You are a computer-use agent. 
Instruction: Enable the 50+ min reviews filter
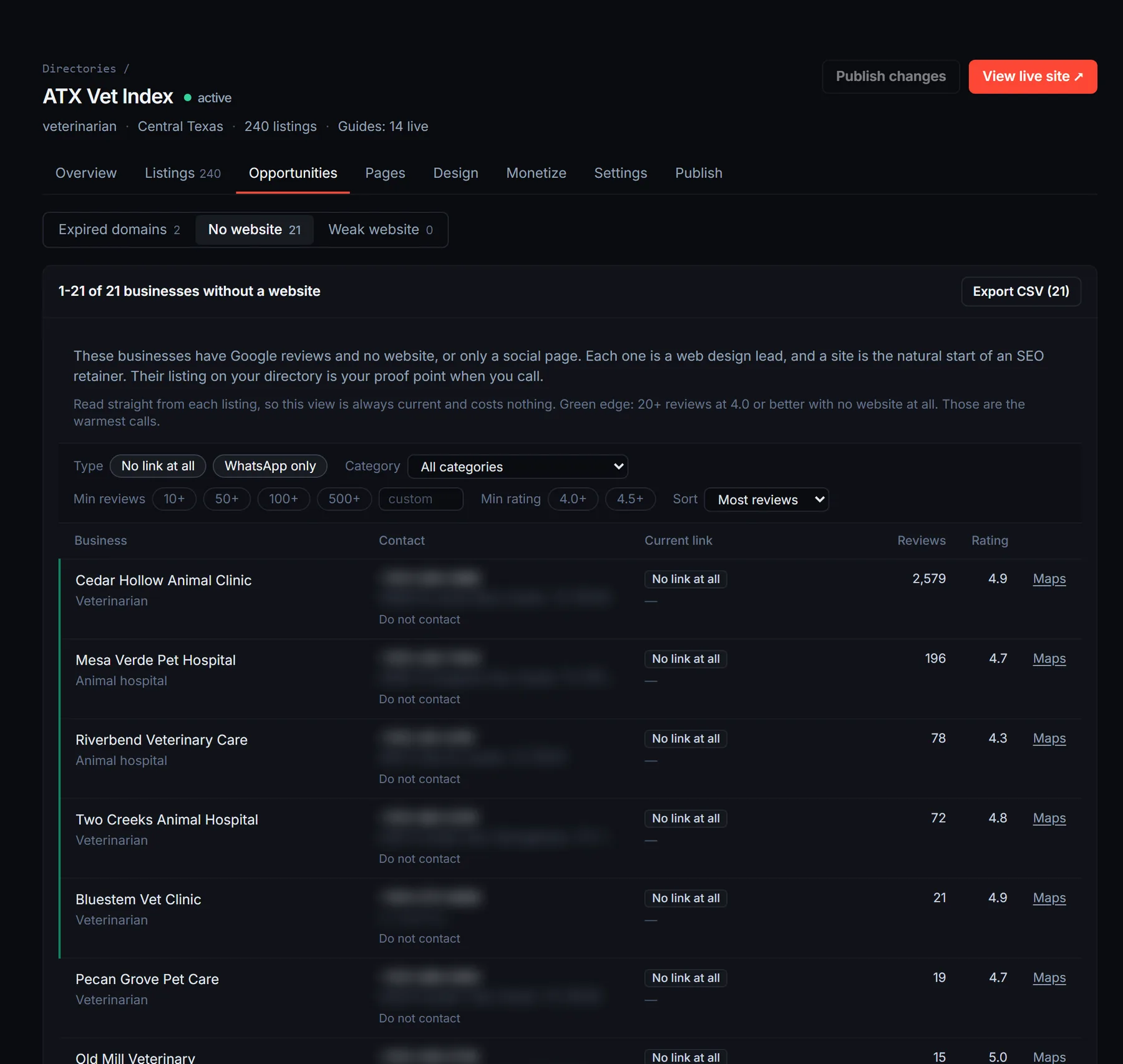coord(227,499)
